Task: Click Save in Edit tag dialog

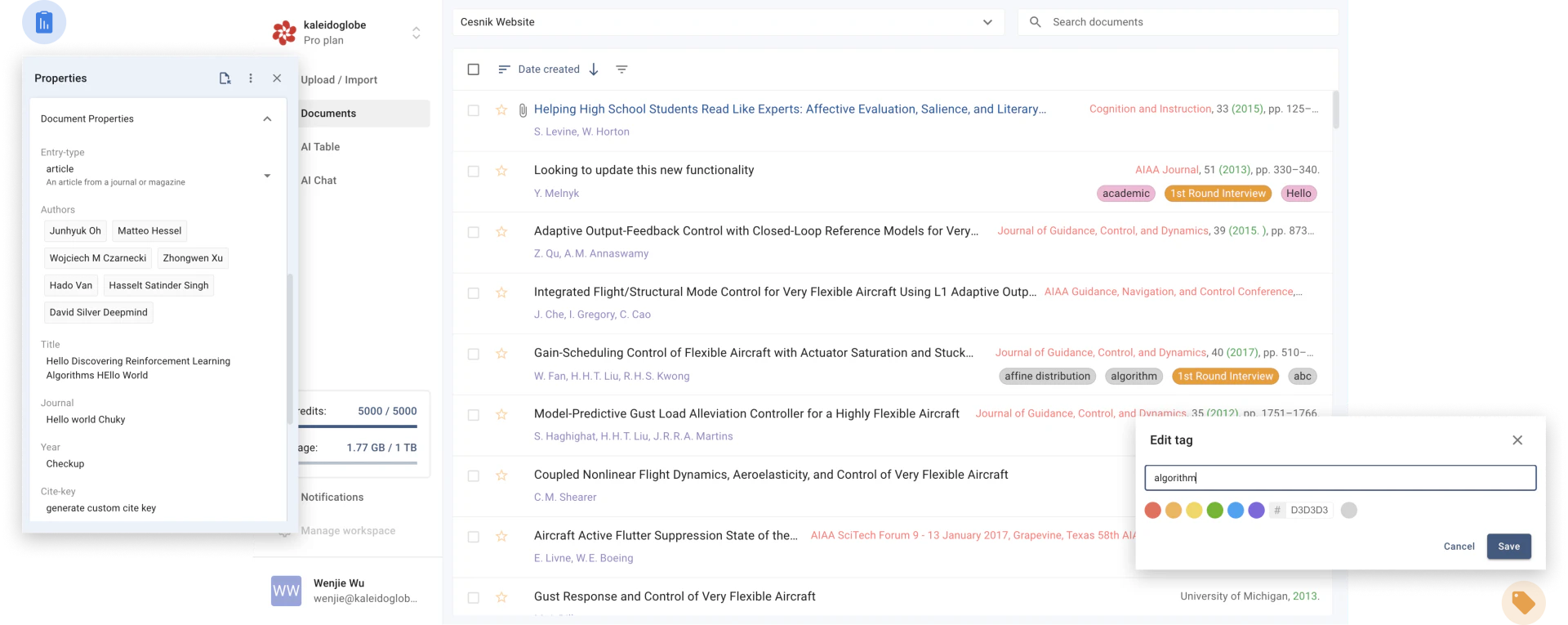Action: [1508, 547]
